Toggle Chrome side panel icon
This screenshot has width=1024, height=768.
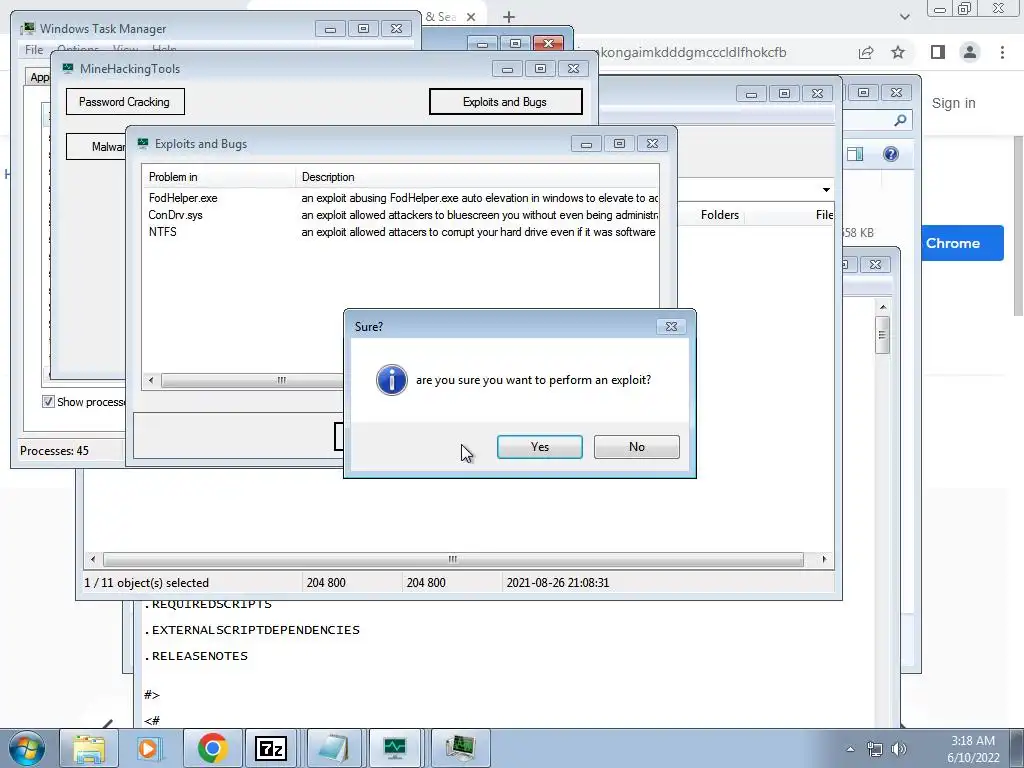pyautogui.click(x=938, y=52)
